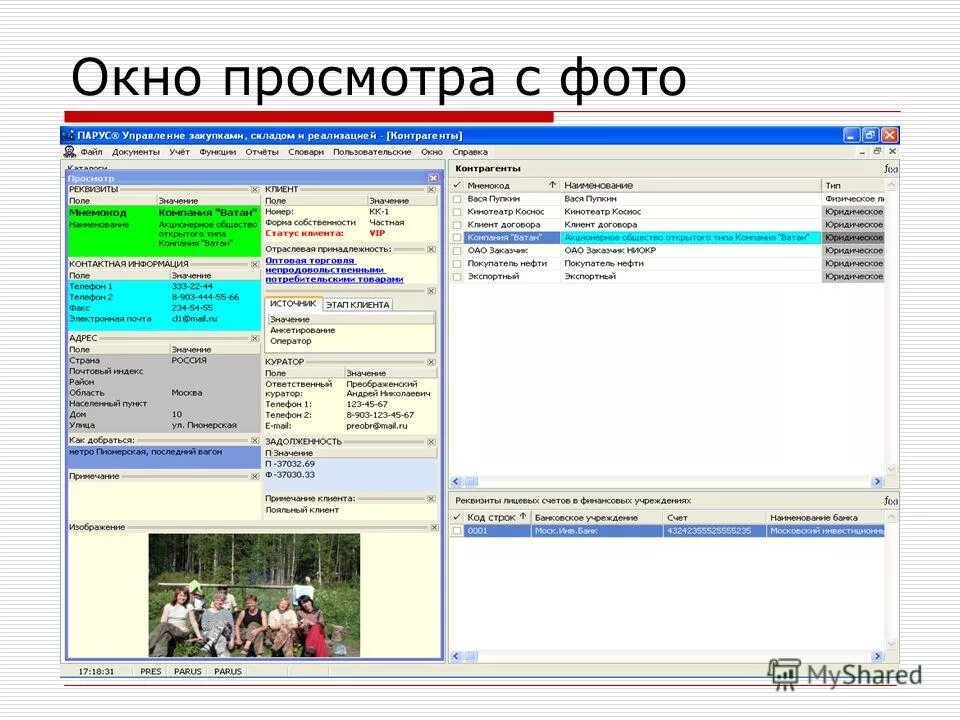Check the checkbox beside Покупатель нефти

coord(457,263)
